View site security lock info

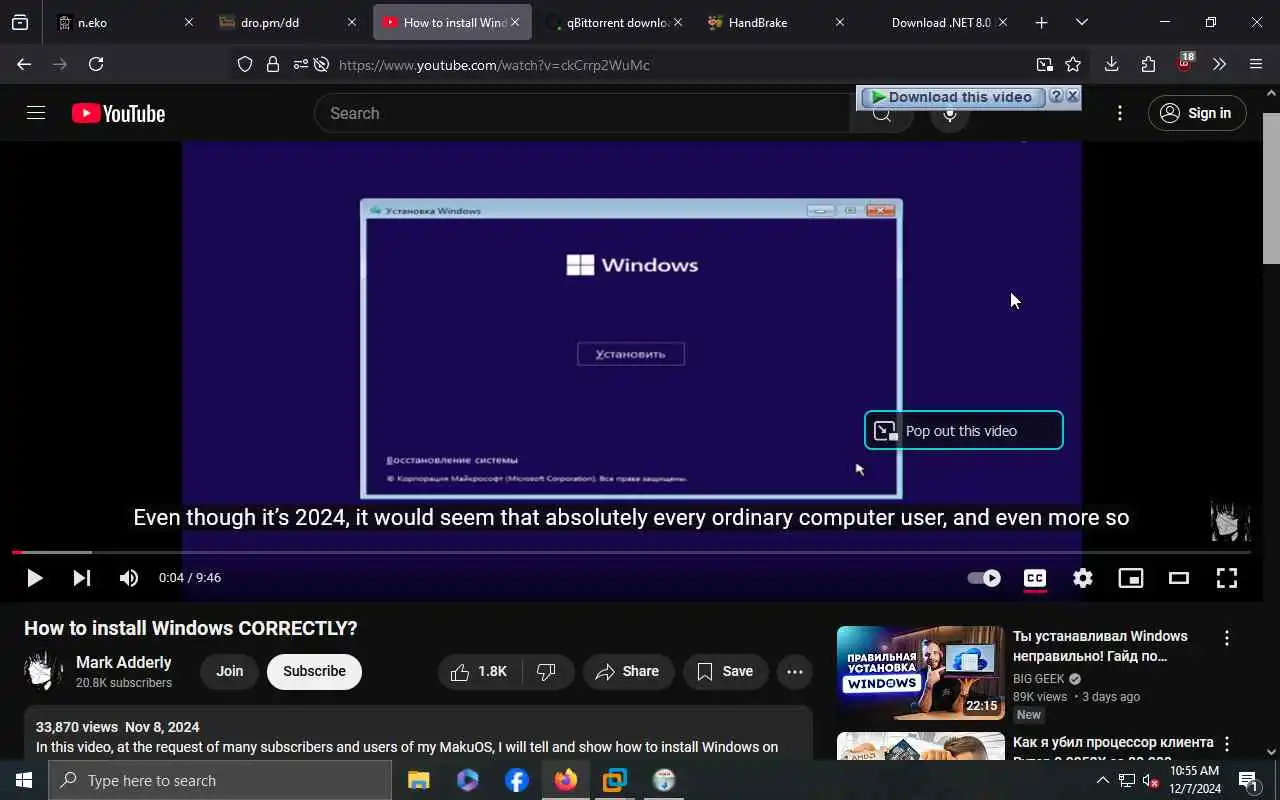(272, 65)
